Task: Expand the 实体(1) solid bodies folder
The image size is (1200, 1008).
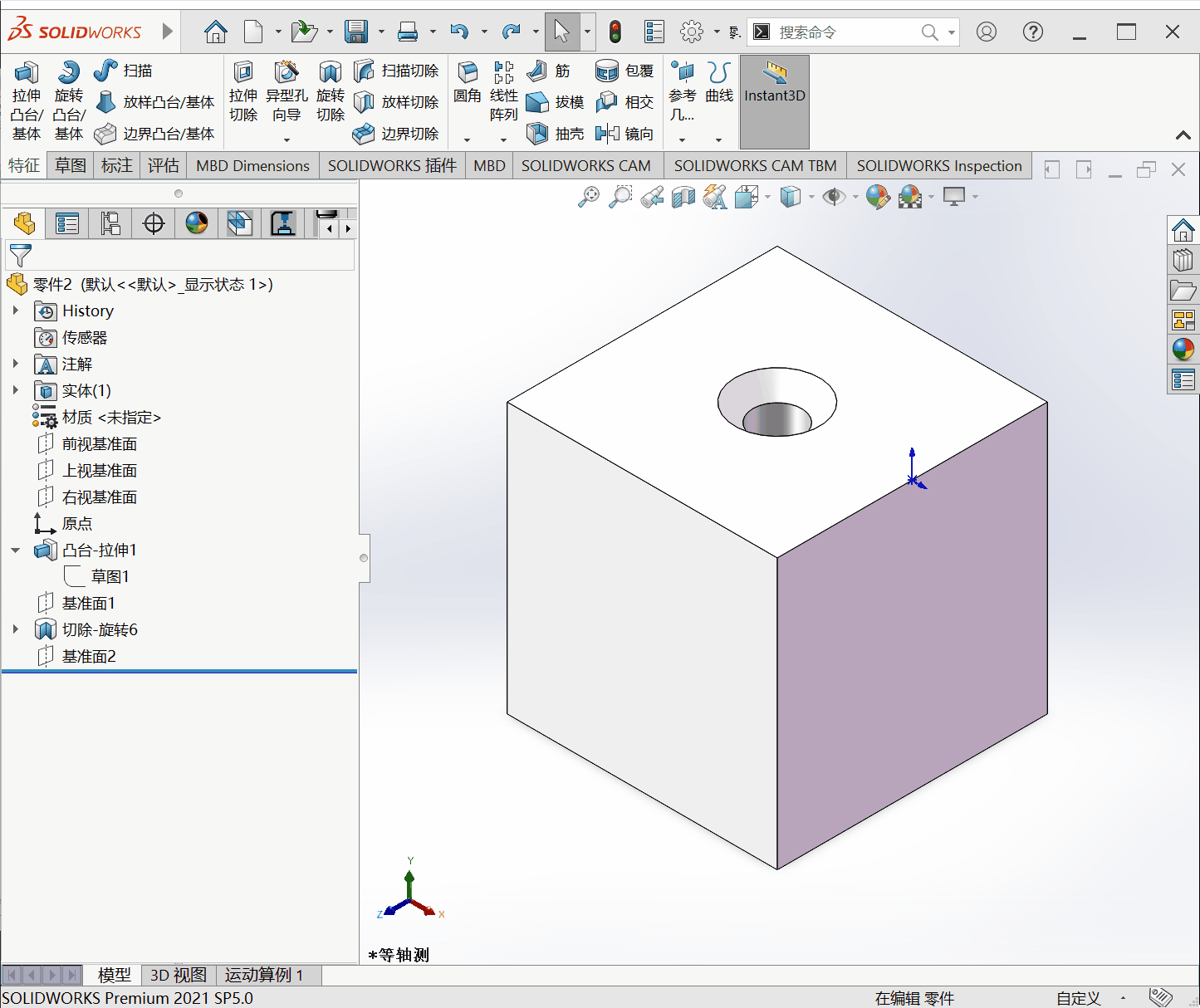Action: click(x=15, y=390)
